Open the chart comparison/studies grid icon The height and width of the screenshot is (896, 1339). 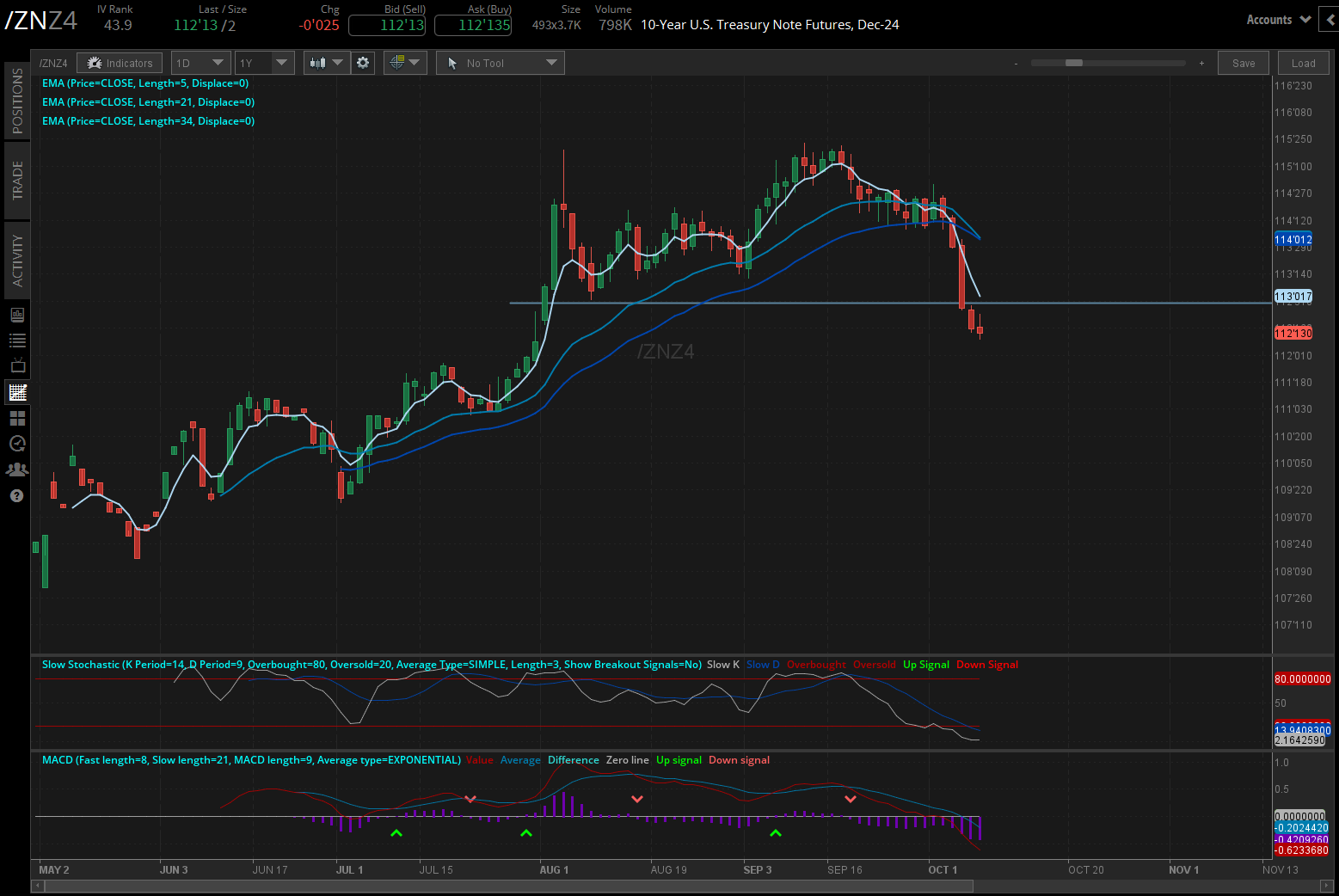[399, 62]
